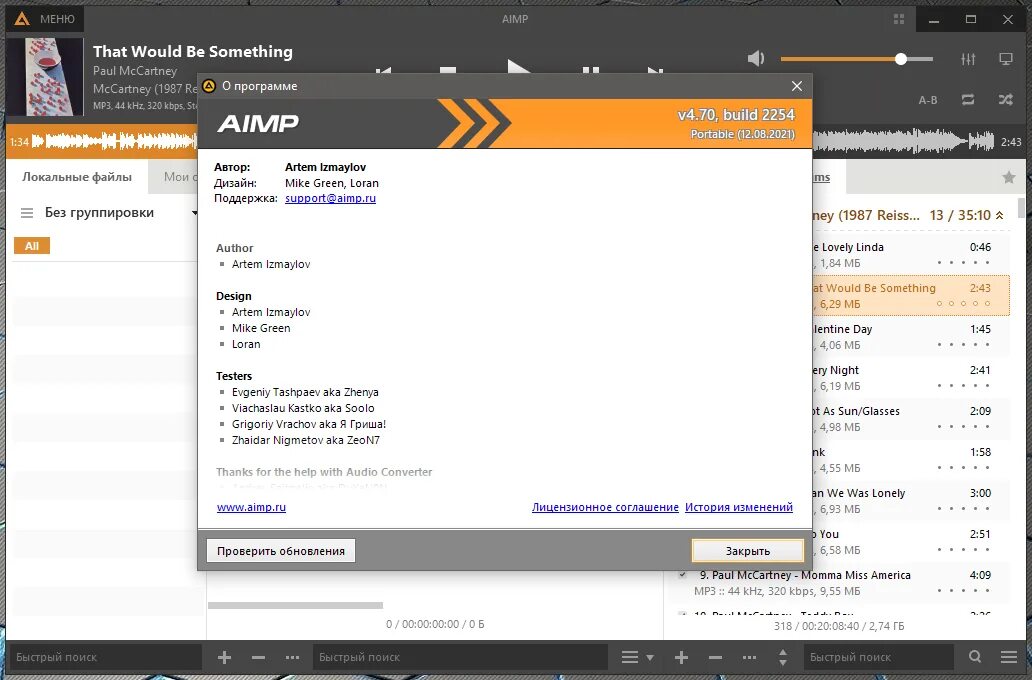Toggle shuffle playback mode
This screenshot has height=680, width=1032.
(x=1006, y=99)
